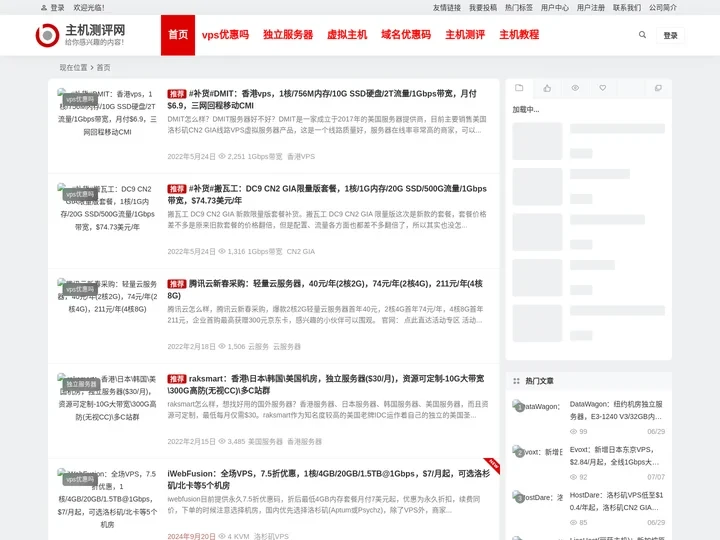Click the 搬瓦工 article thumbnail

point(107,208)
